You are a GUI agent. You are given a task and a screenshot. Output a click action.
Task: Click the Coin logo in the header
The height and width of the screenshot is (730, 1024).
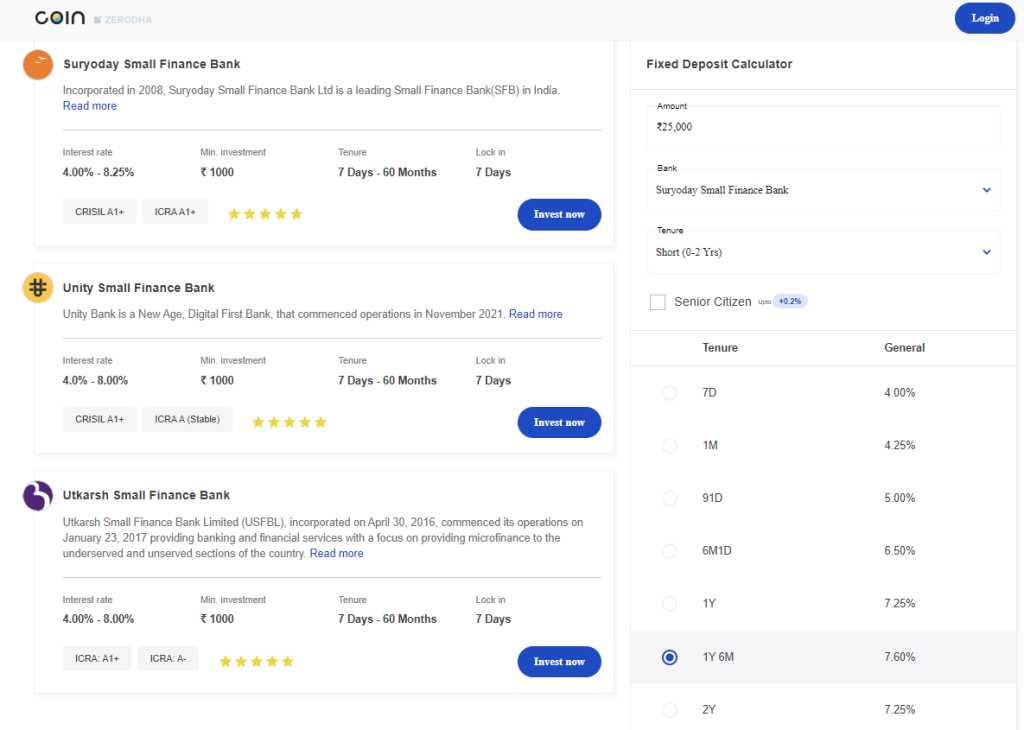60,18
